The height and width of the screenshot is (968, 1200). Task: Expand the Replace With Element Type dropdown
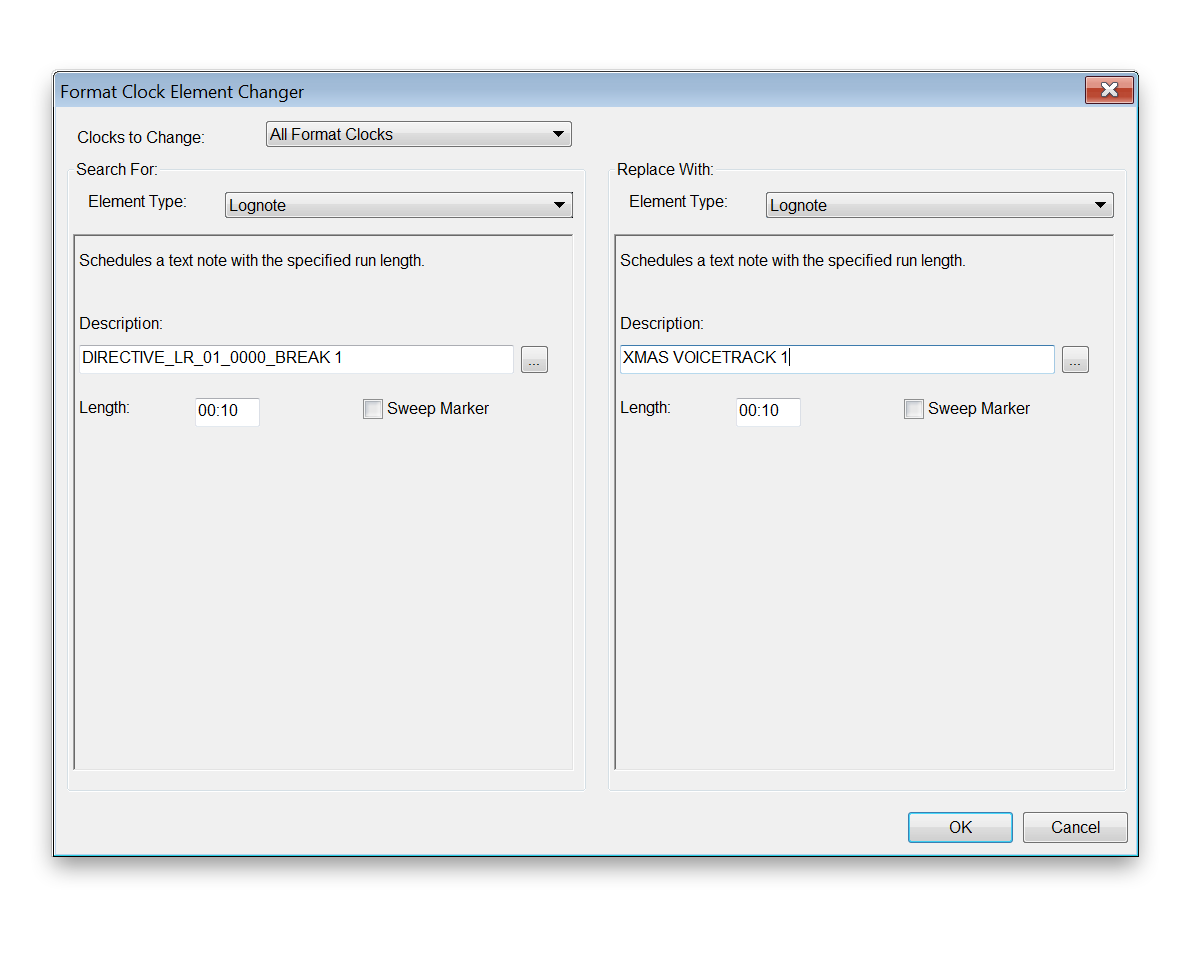click(939, 205)
